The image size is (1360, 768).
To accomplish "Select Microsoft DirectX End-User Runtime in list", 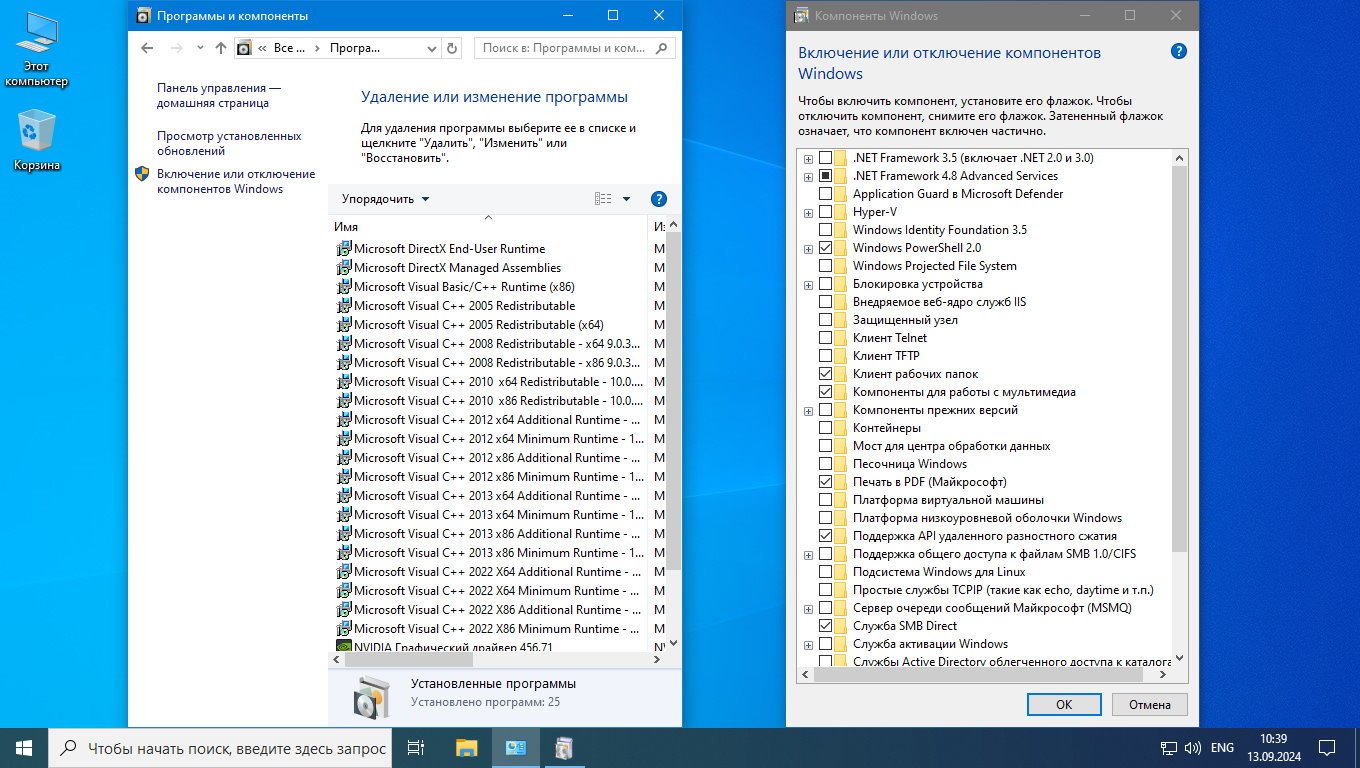I will click(x=449, y=249).
